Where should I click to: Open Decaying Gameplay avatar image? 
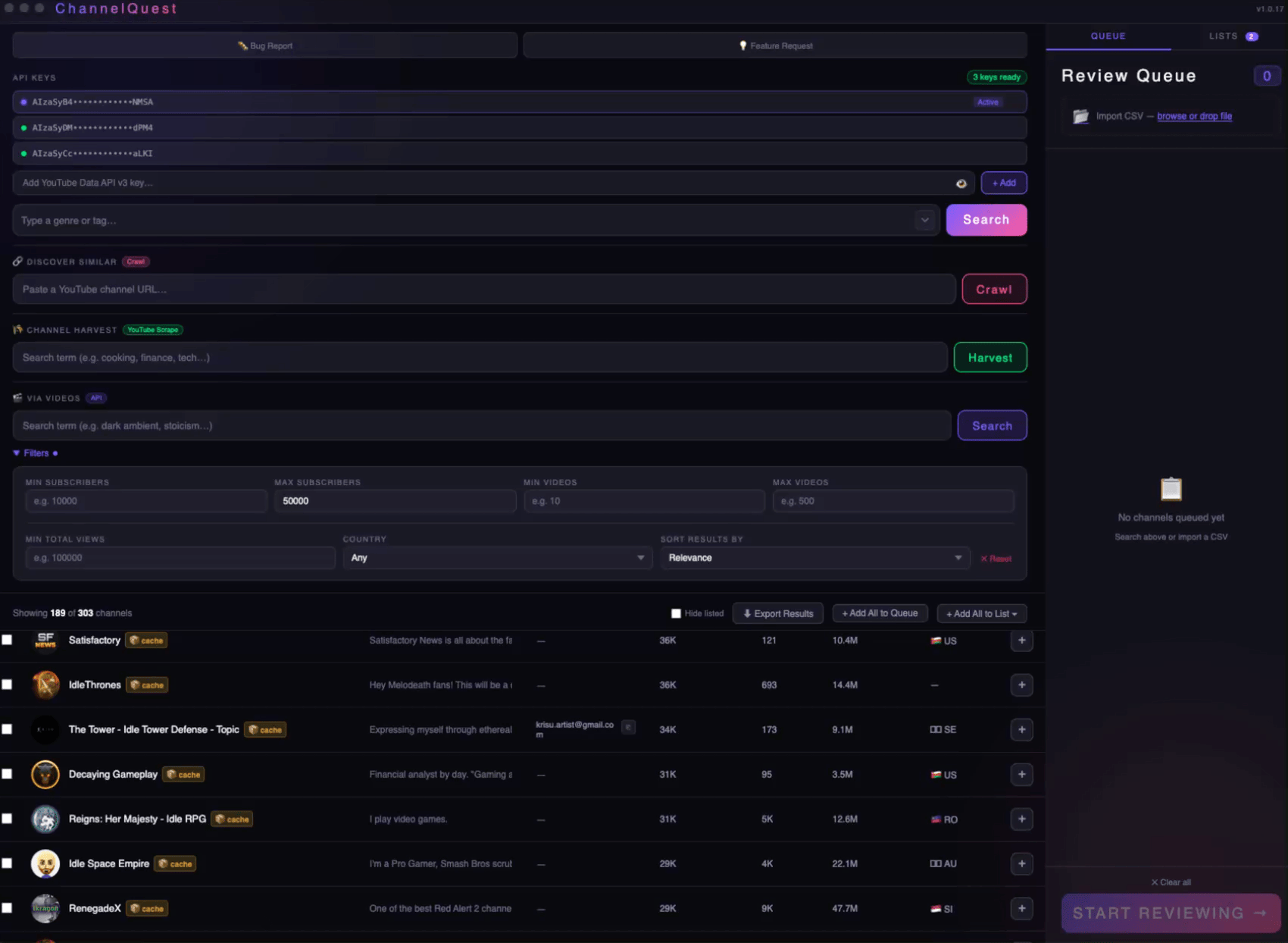point(45,775)
